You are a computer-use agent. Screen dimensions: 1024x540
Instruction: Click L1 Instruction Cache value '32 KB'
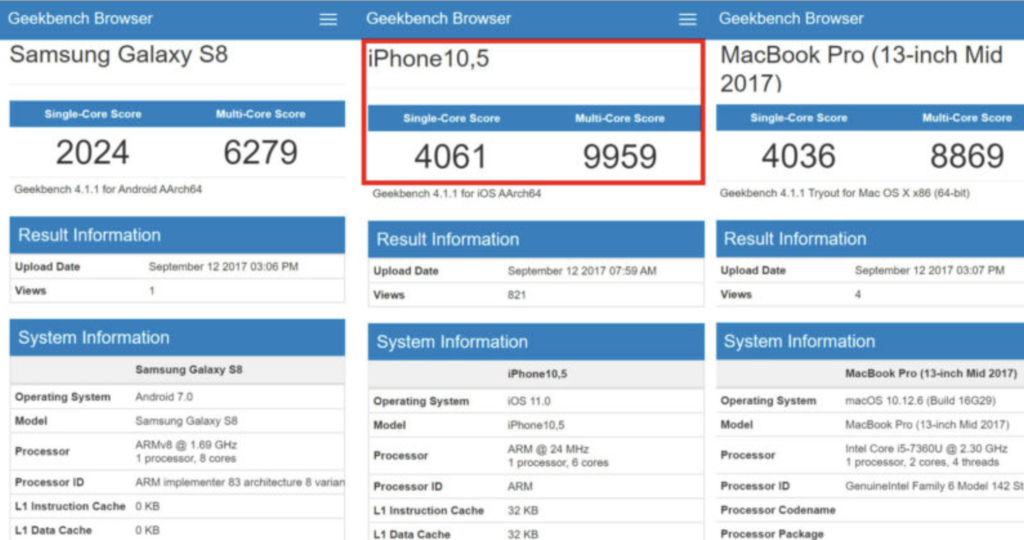522,511
